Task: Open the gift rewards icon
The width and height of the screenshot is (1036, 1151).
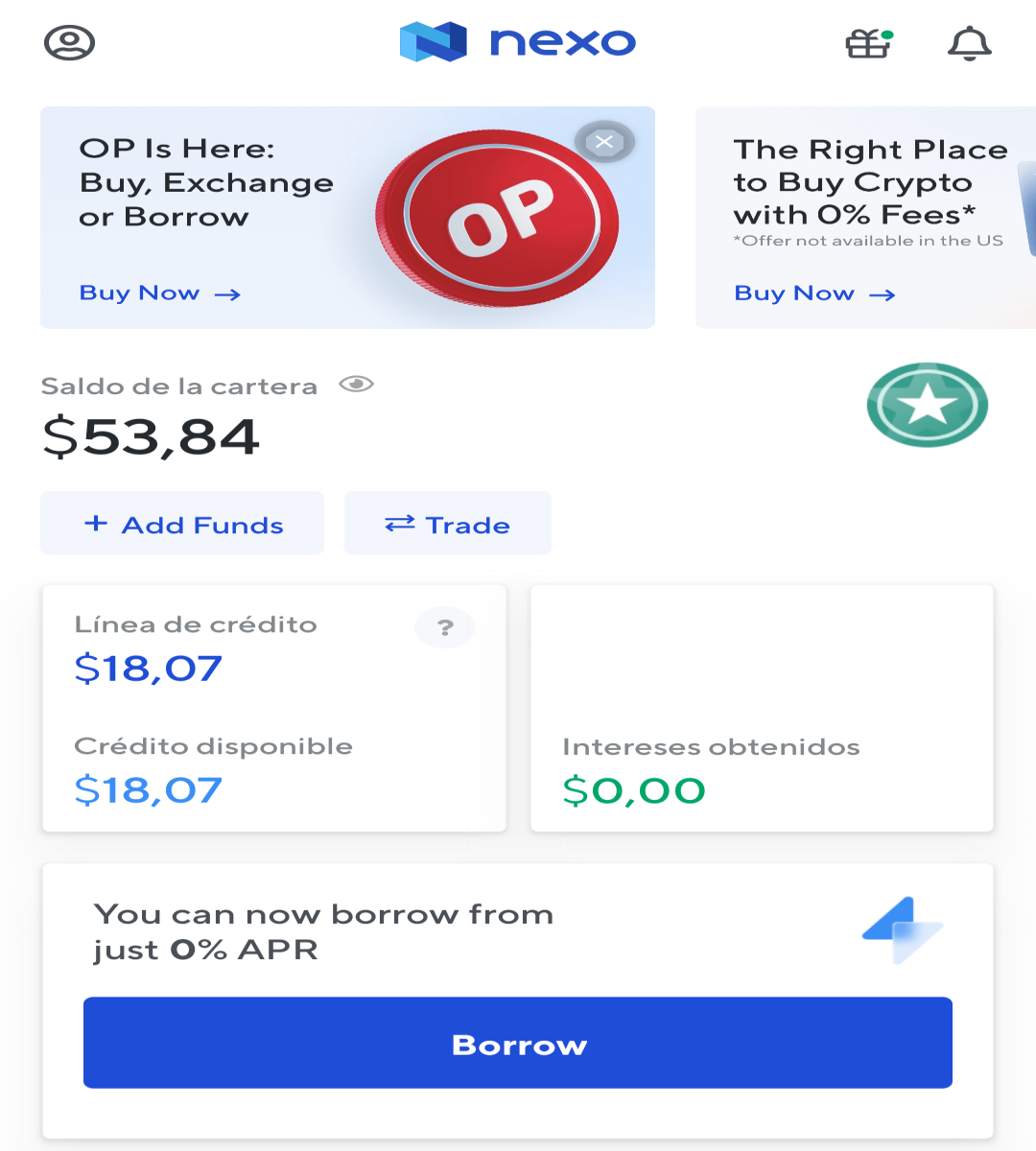Action: (x=869, y=43)
